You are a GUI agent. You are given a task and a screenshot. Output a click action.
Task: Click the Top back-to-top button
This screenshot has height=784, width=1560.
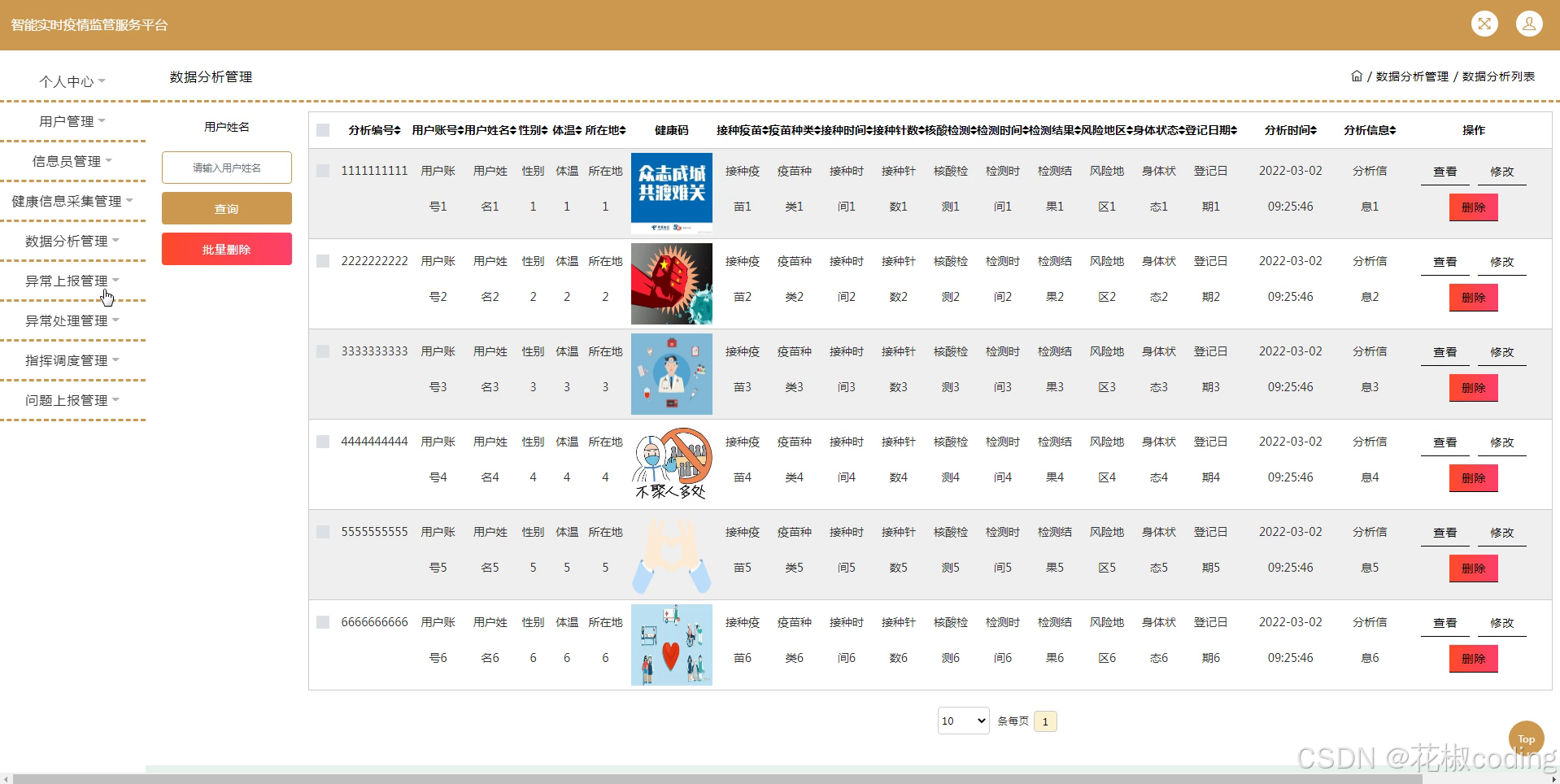pos(1526,738)
